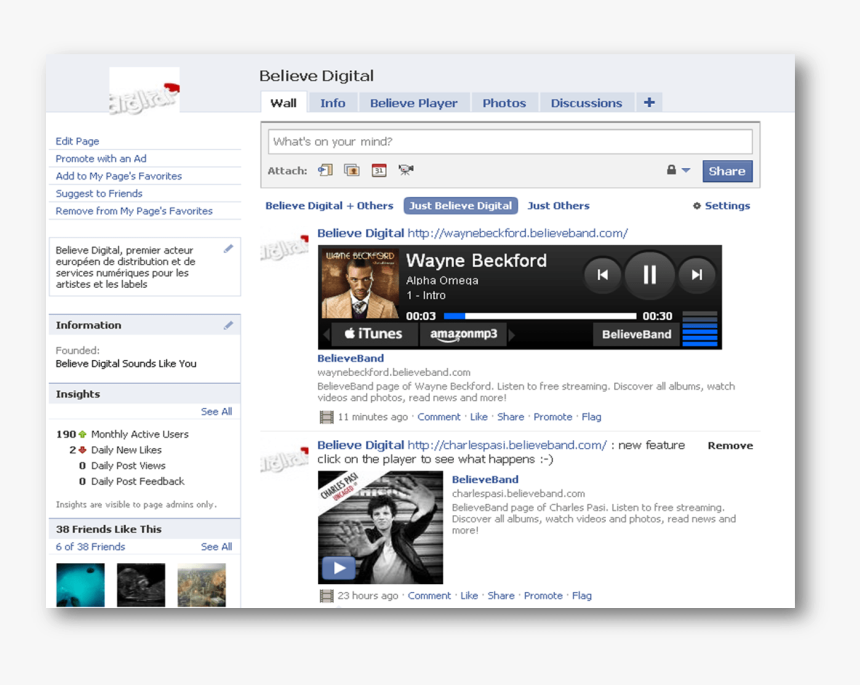Switch to the Wall tab
Screen dimensions: 860x685
284,103
